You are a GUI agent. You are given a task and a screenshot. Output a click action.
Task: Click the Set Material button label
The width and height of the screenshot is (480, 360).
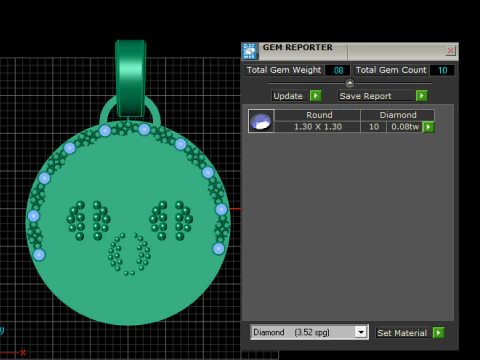coord(403,333)
